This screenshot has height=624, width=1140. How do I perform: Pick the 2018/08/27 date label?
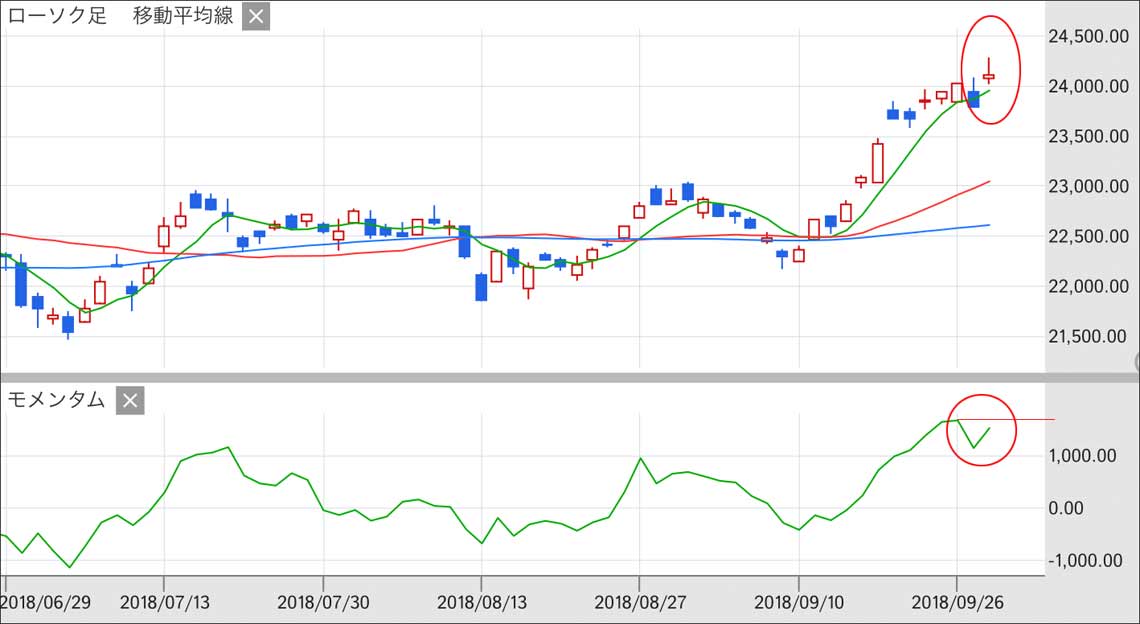point(640,603)
